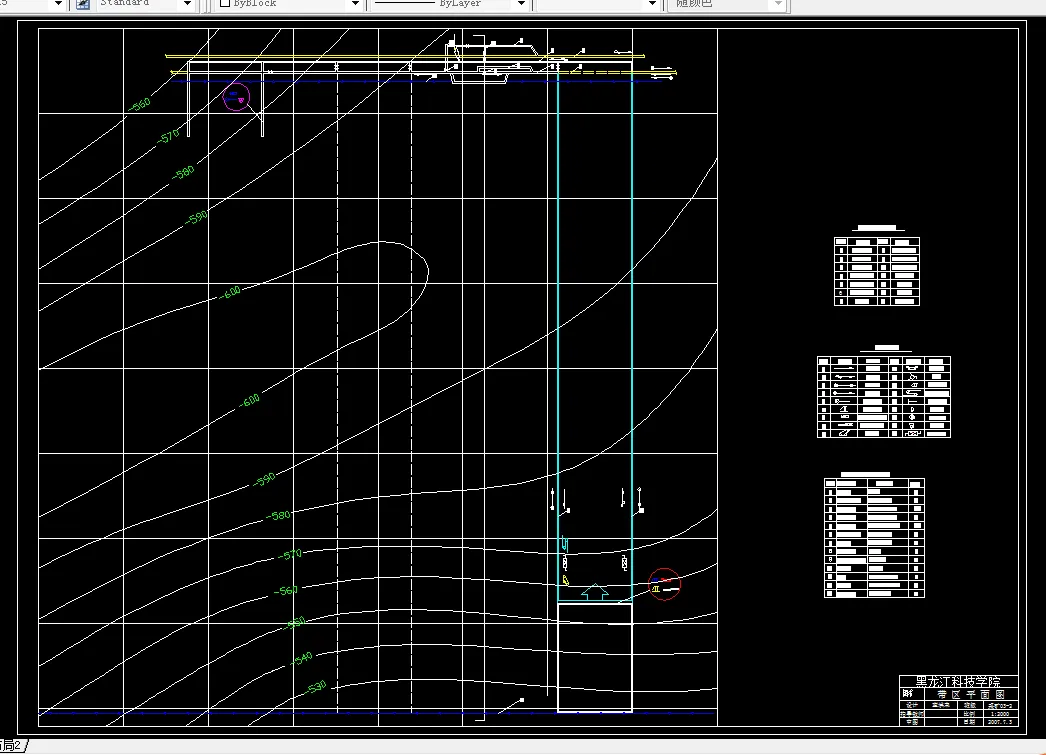Open the ByLayer linetype dropdown

449,4
